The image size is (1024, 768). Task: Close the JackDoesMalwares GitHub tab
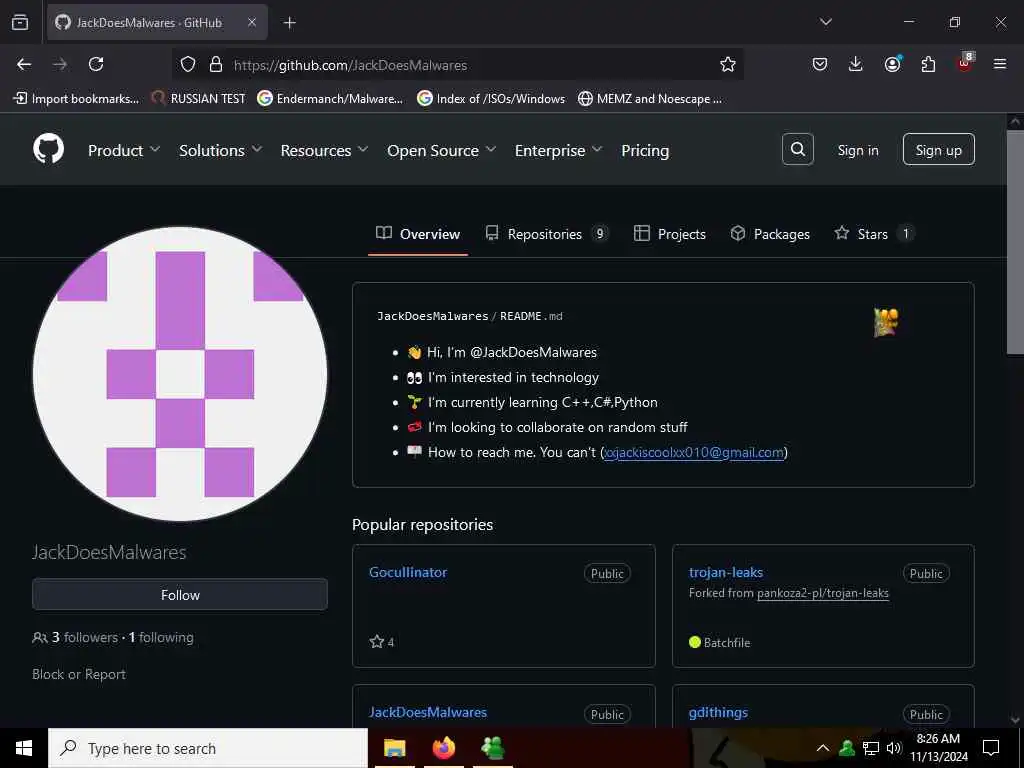click(x=252, y=22)
